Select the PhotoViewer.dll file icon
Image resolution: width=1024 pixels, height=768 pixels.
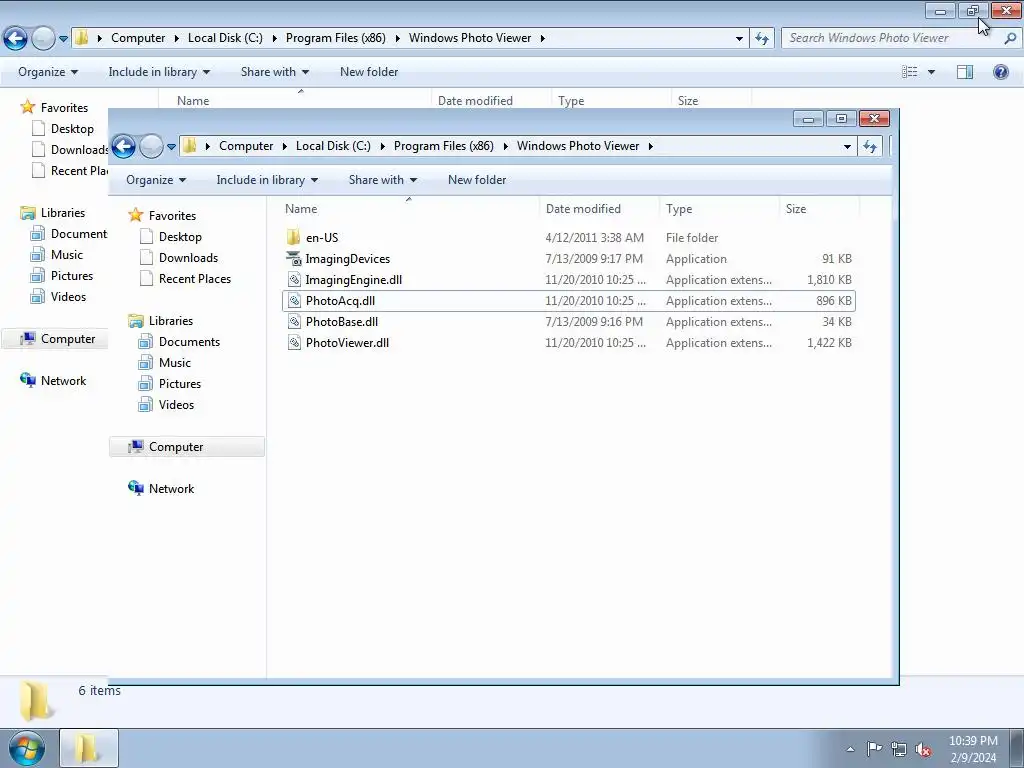click(294, 342)
